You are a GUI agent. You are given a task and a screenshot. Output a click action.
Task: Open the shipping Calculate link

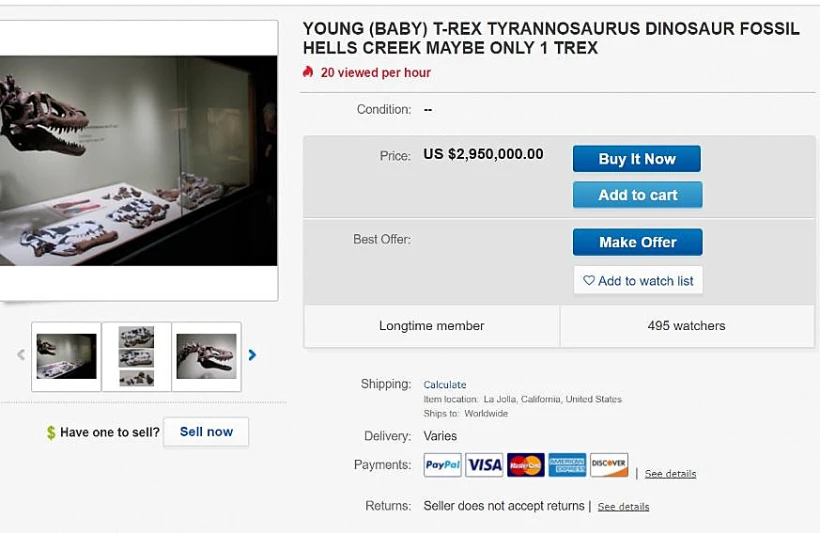(x=445, y=385)
